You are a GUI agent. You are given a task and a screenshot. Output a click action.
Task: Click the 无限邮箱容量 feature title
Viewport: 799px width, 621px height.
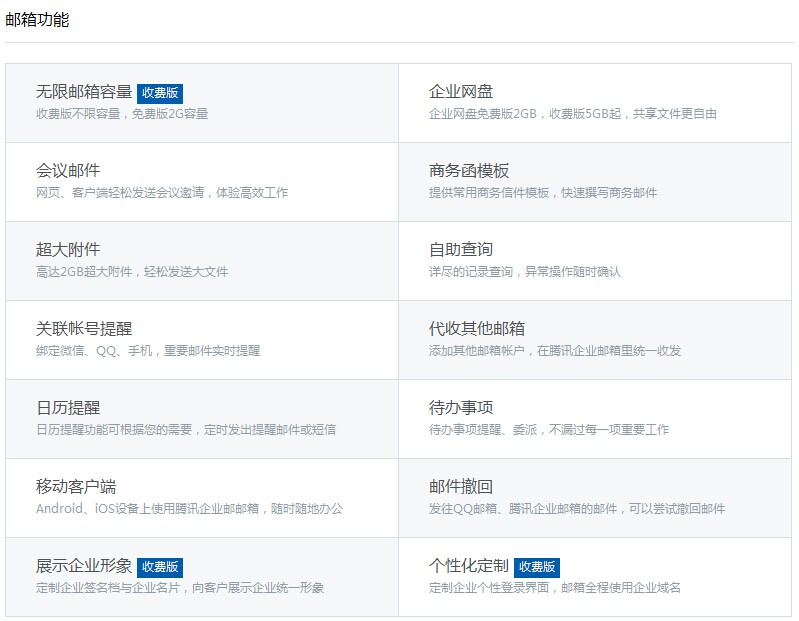(x=84, y=92)
